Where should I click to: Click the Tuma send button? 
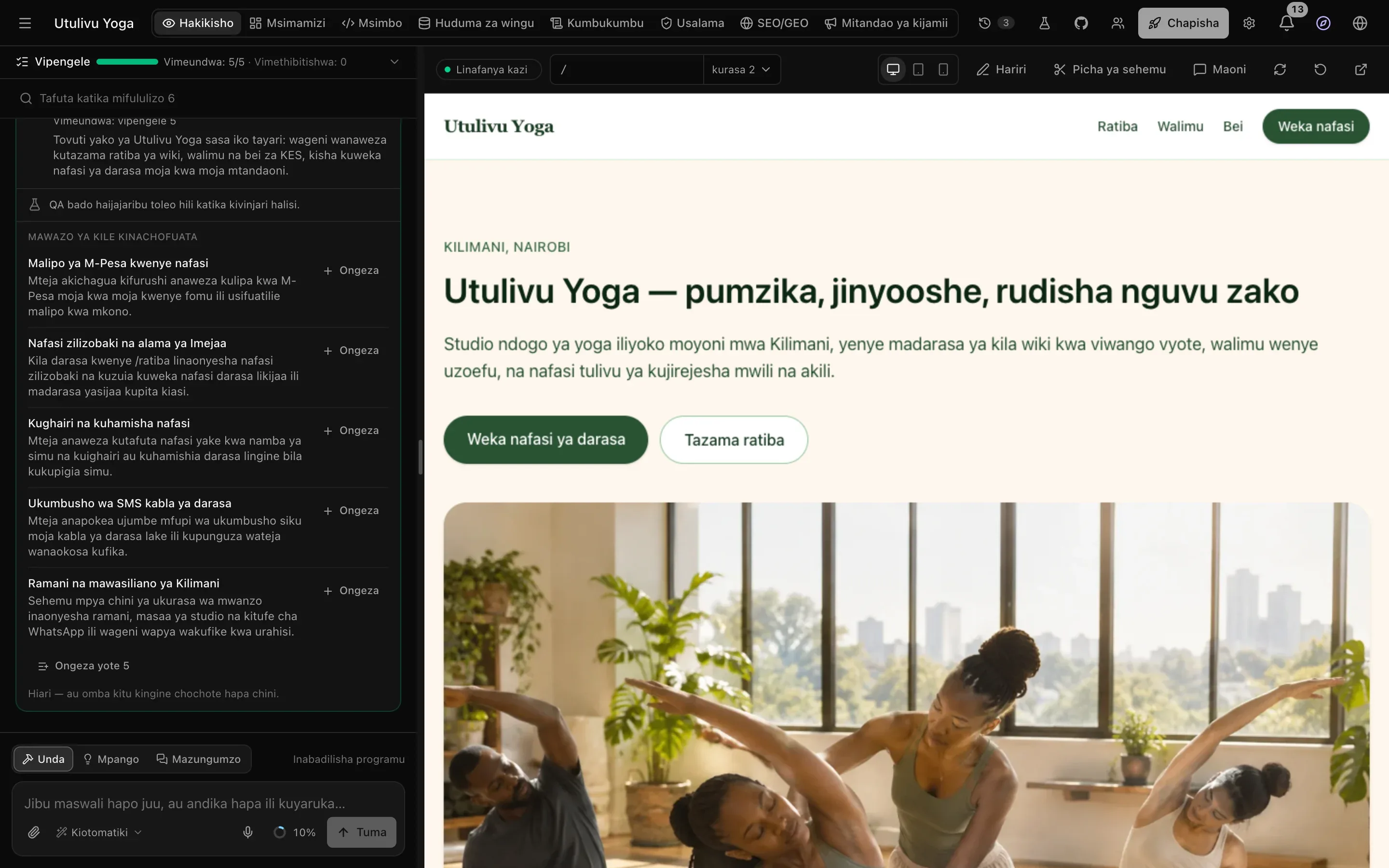362,832
